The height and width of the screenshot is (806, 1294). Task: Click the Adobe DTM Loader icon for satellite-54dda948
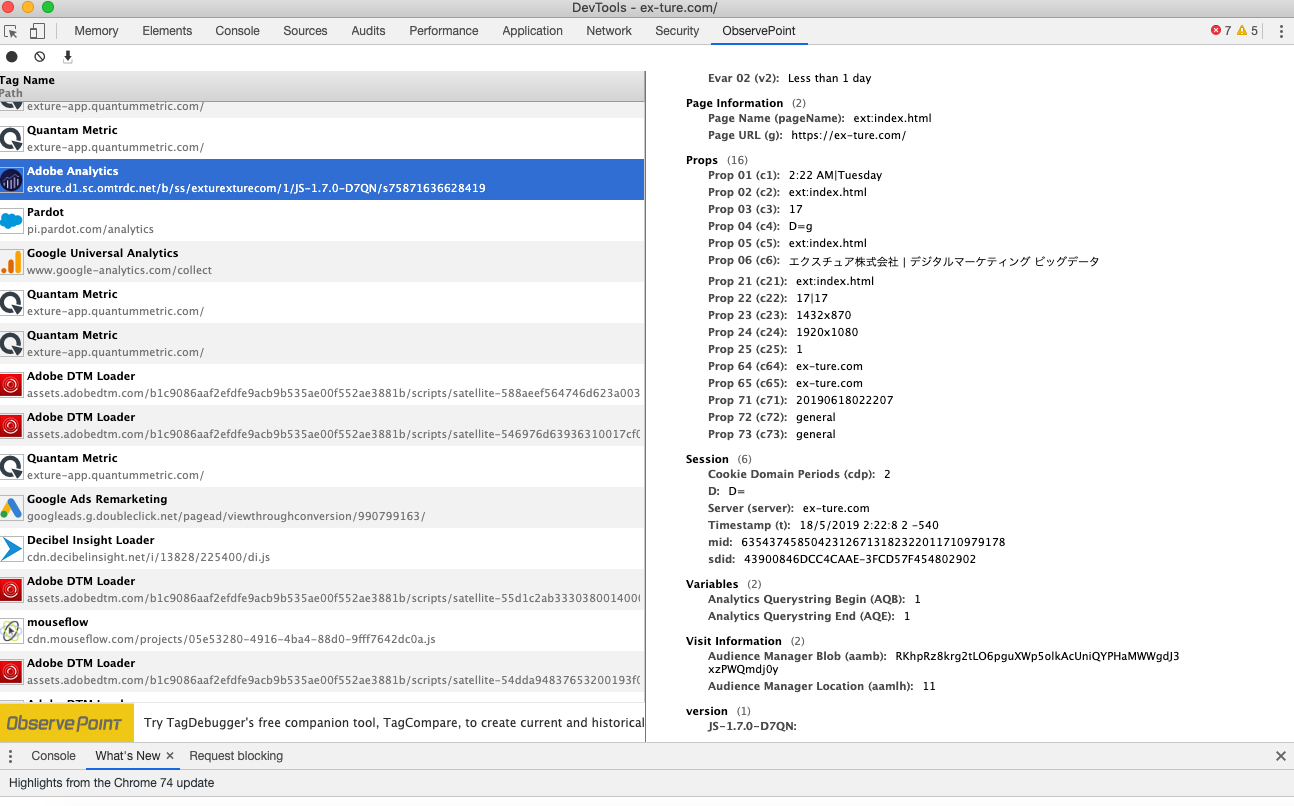[11, 672]
